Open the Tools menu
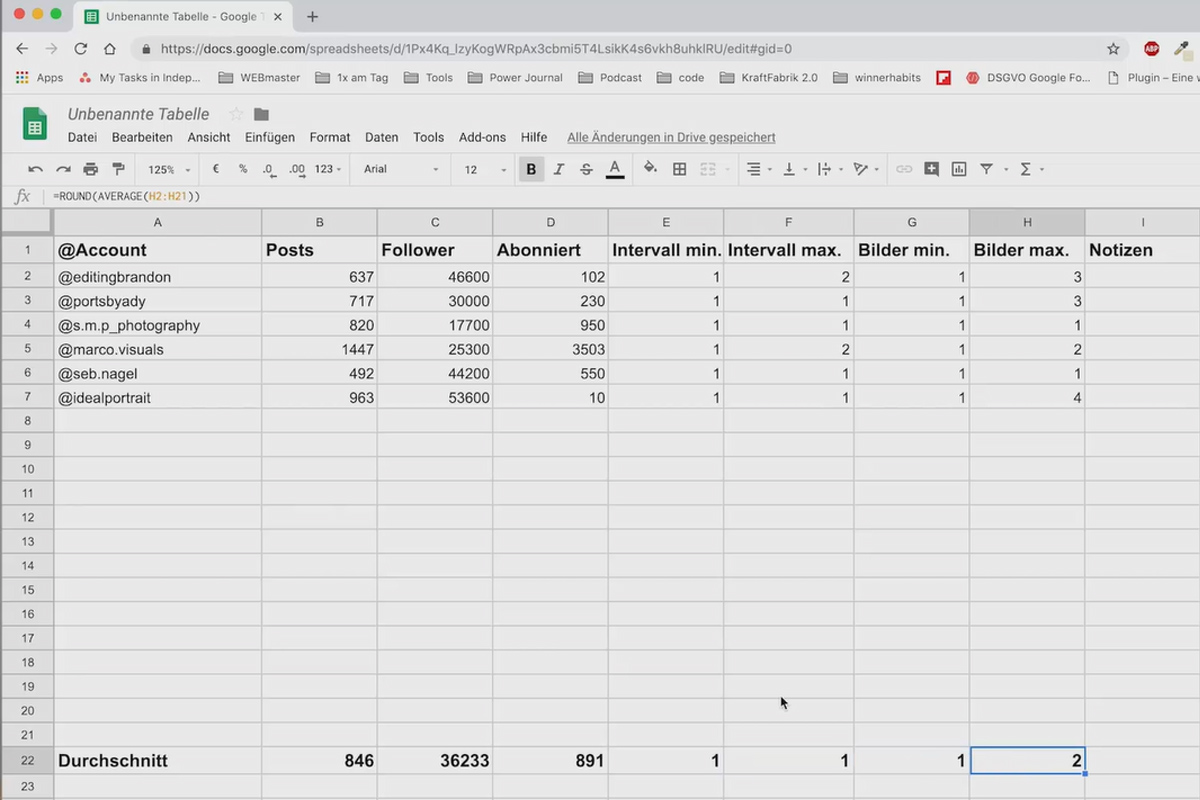Screen dimensions: 1200x800 pos(429,137)
